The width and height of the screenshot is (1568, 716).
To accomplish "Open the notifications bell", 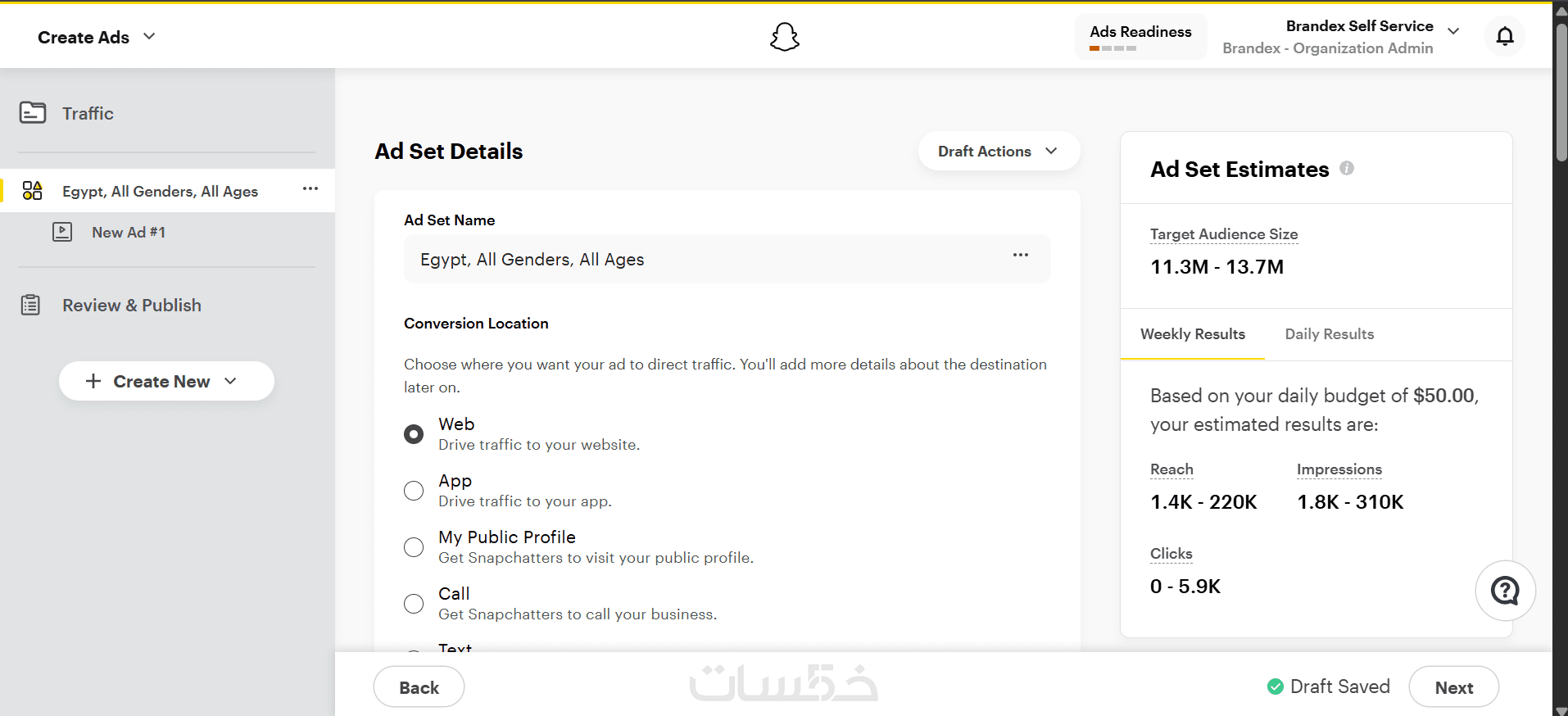I will click(1505, 36).
